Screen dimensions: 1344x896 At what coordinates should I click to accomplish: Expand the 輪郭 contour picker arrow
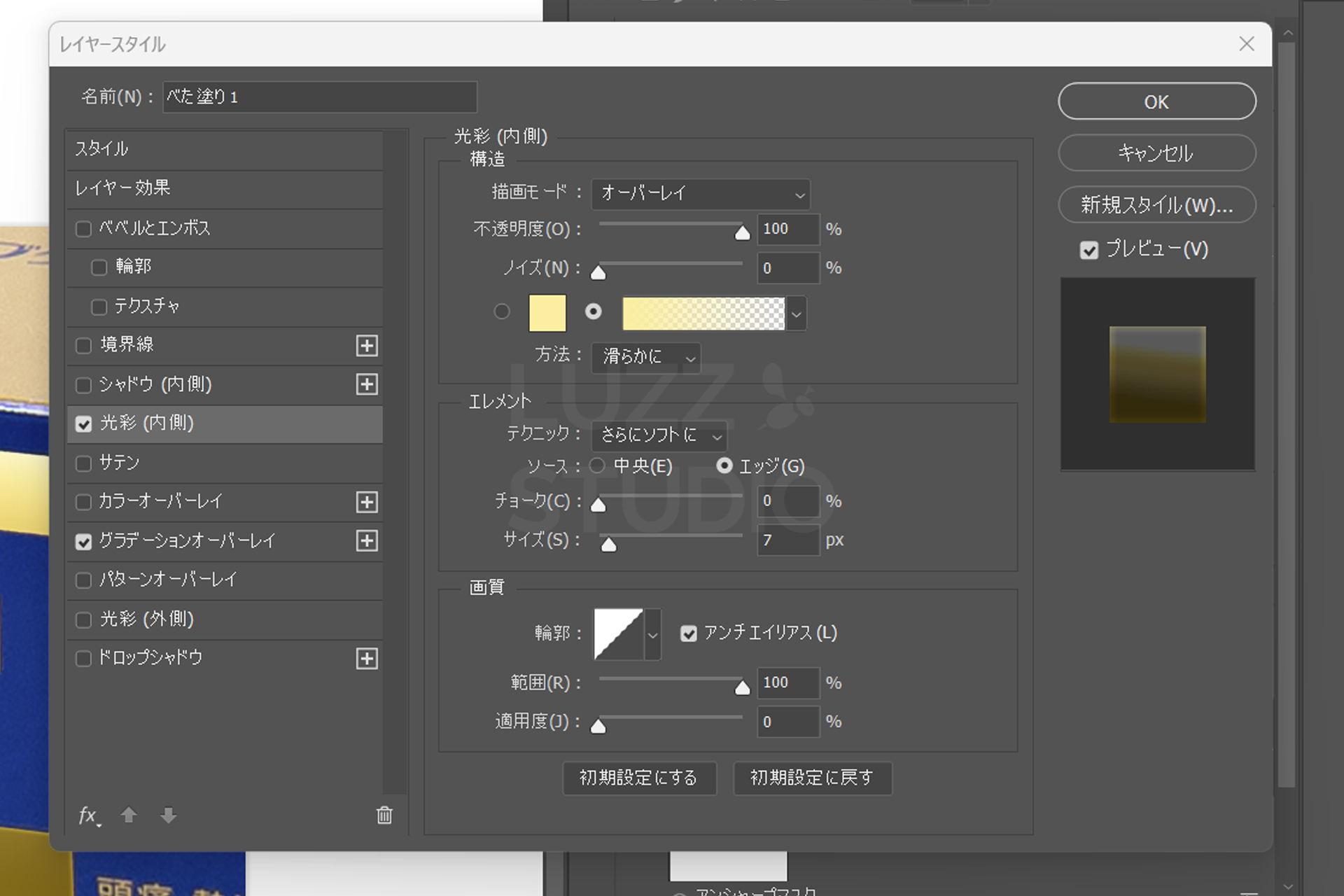click(652, 634)
